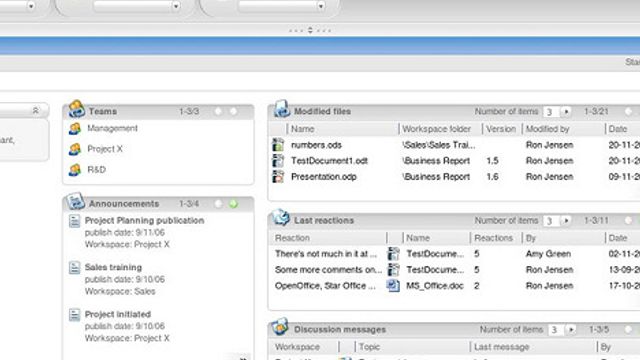
Task: Click the Modified files panel icon
Action: 282,109
